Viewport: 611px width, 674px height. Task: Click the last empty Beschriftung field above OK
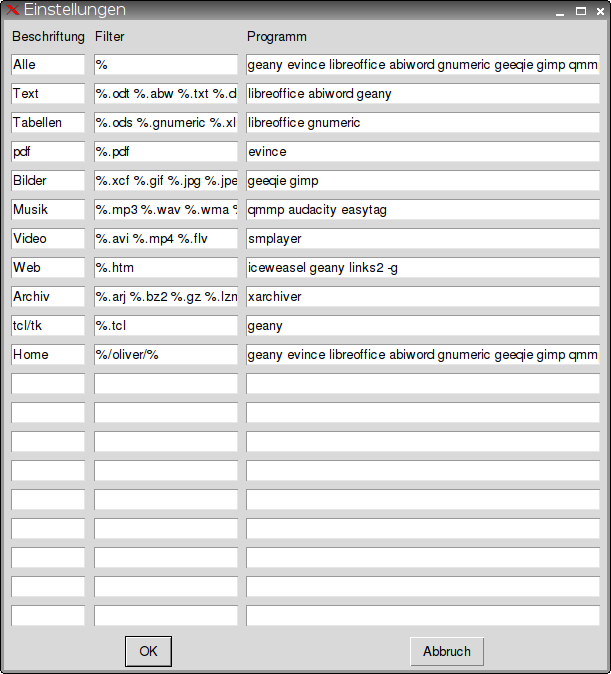(x=48, y=616)
